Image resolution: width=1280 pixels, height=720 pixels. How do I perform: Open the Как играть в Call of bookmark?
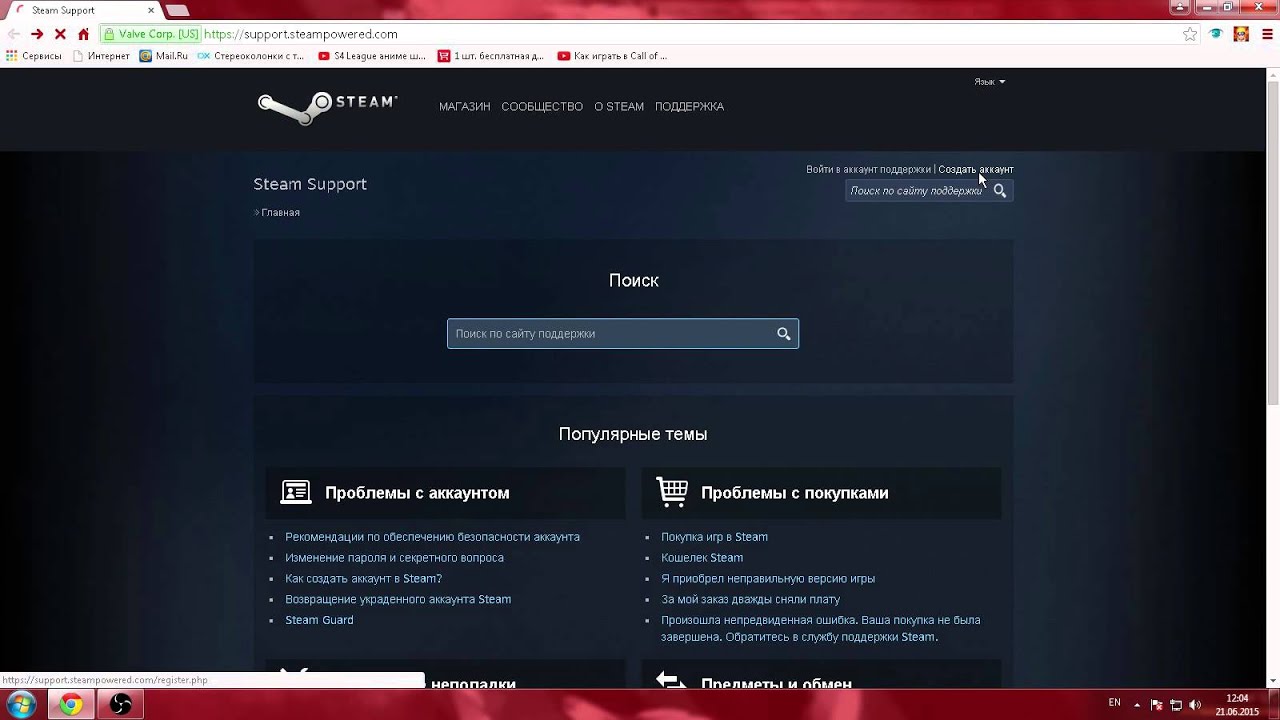pyautogui.click(x=612, y=56)
